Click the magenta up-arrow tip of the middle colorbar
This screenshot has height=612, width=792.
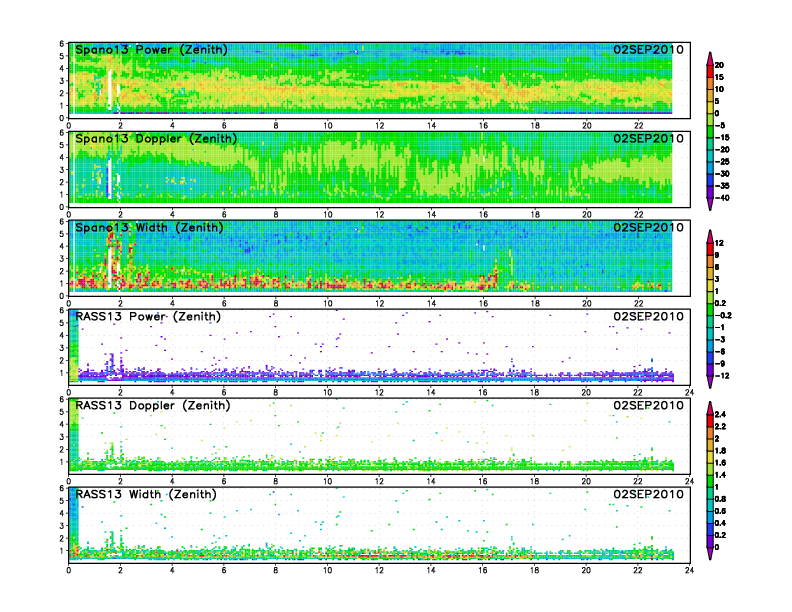[x=710, y=235]
